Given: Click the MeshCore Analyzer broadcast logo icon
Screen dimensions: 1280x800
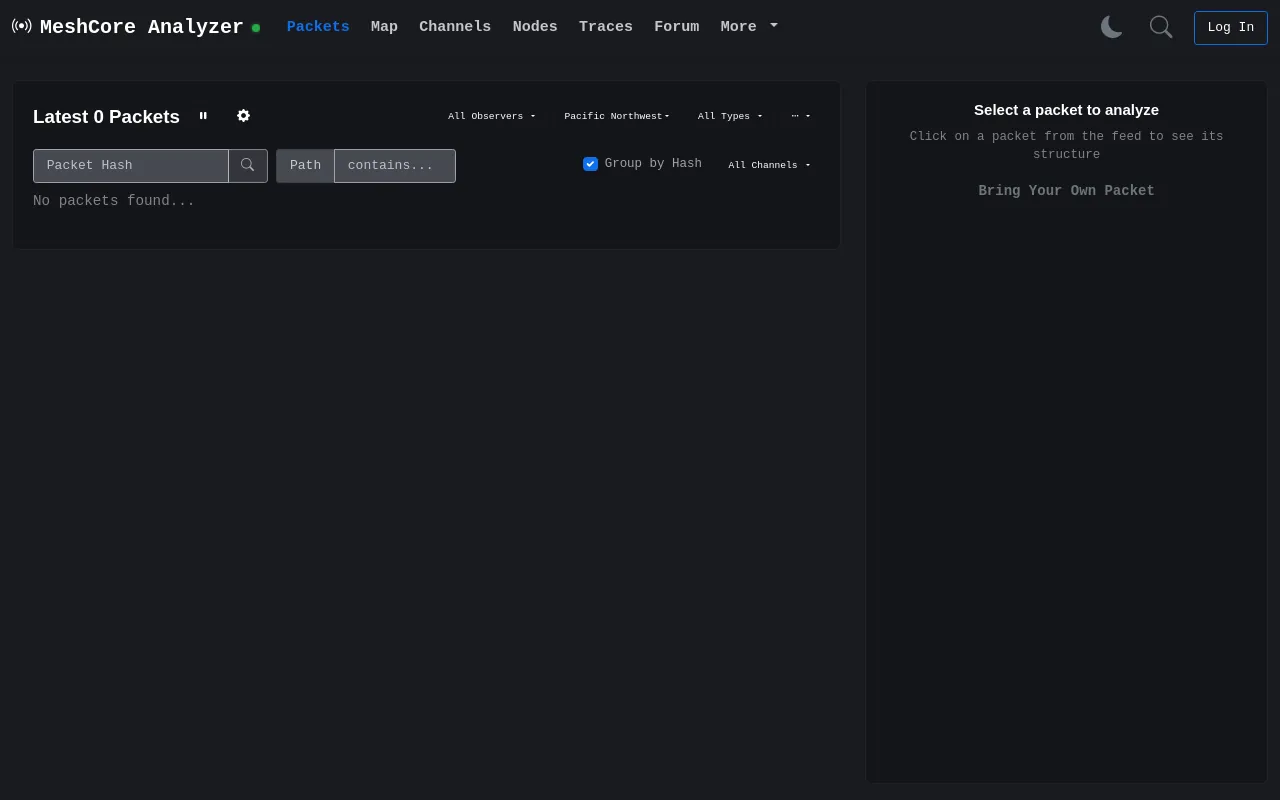Looking at the screenshot, I should (x=21, y=26).
